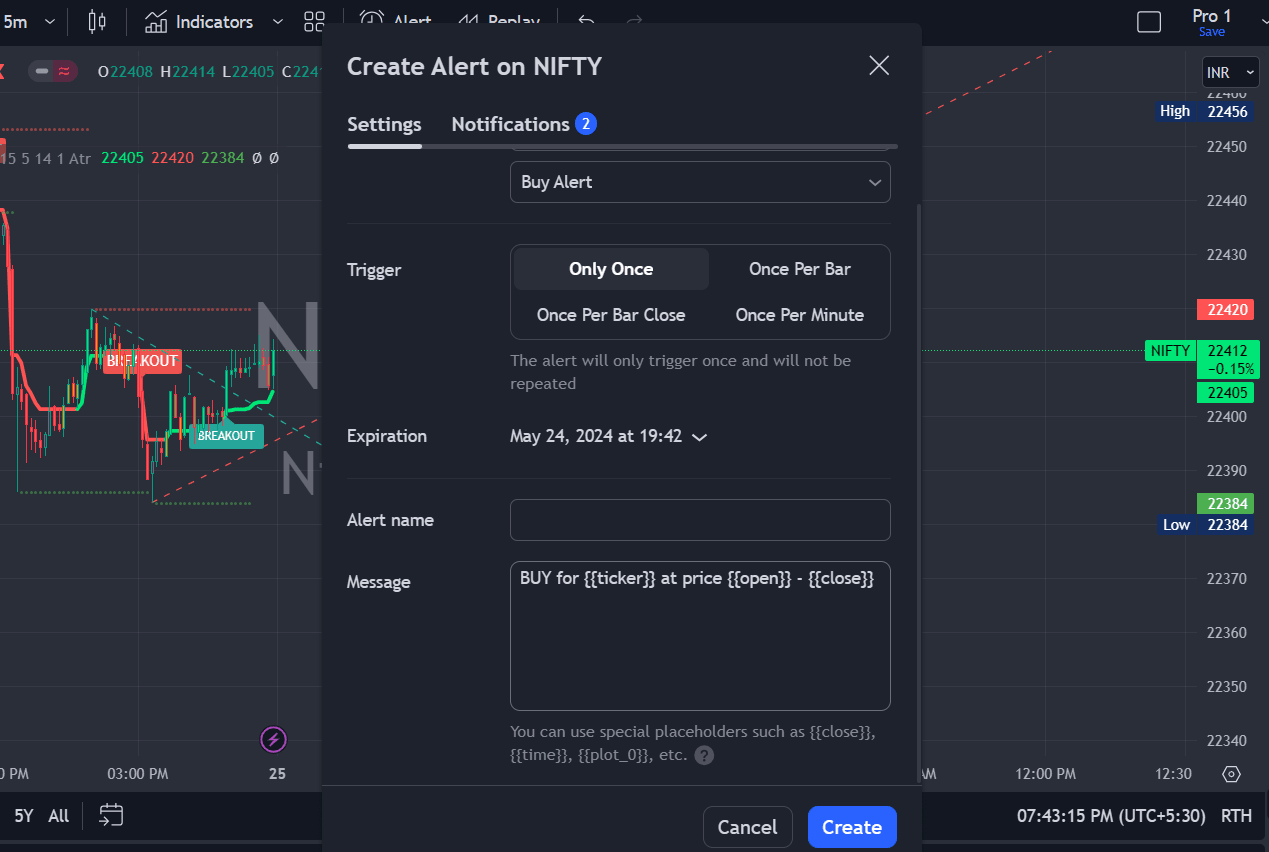Switch to the Settings tab
This screenshot has height=852, width=1269.
coord(384,124)
